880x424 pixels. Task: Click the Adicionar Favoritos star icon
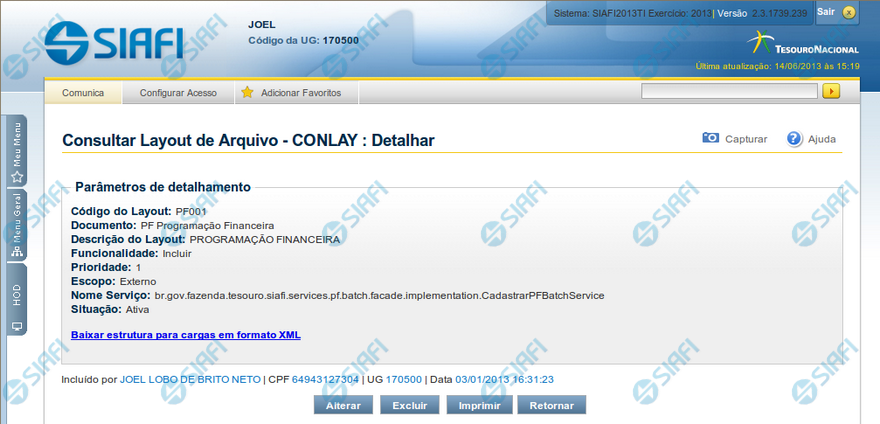pos(247,92)
